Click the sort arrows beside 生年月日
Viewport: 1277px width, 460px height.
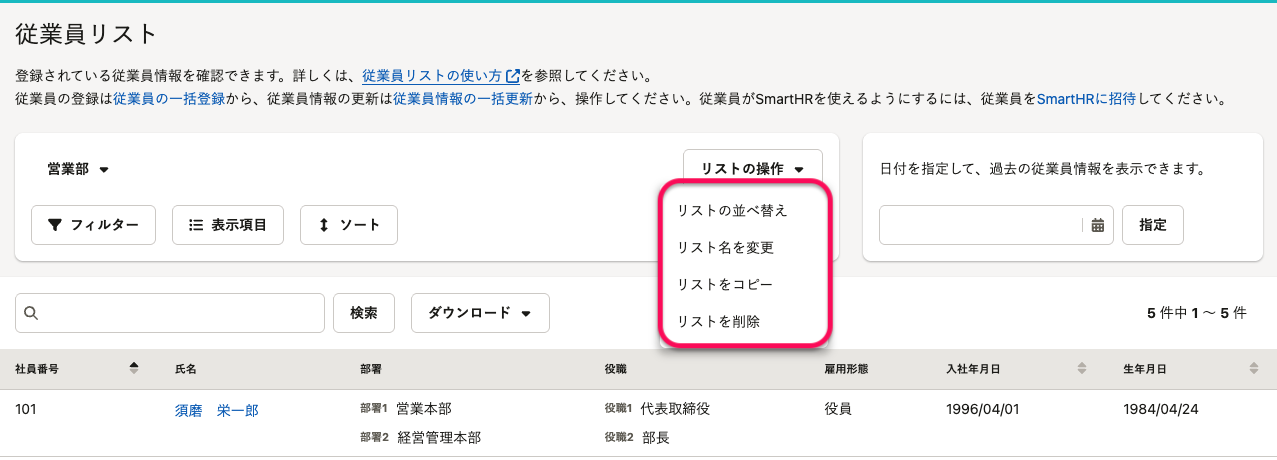[x=1254, y=368]
